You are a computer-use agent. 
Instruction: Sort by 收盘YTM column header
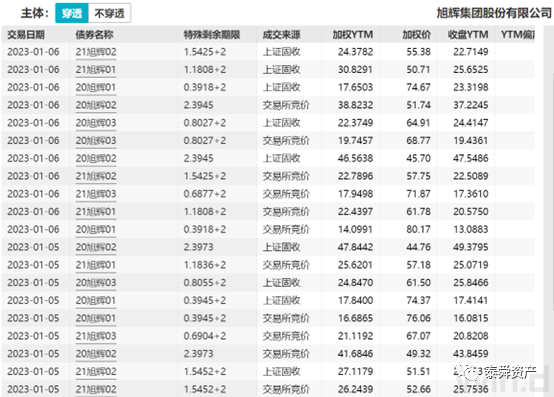point(468,35)
